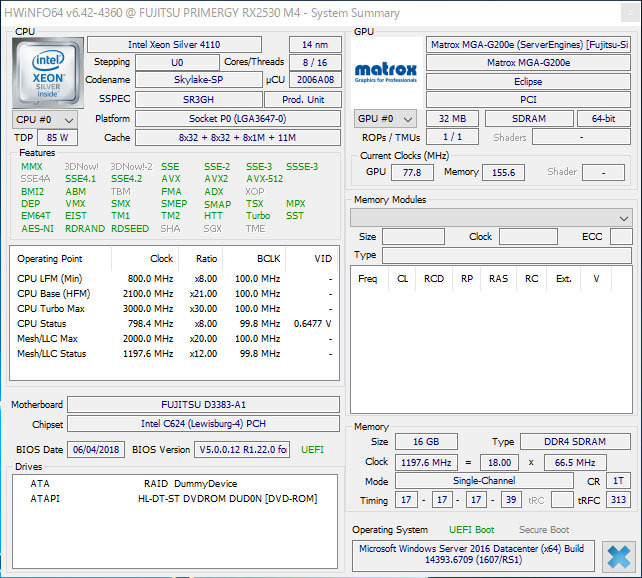Click the Intel Xeon Silver 4110 name field
Screen dimensions: 642x578
(174, 44)
